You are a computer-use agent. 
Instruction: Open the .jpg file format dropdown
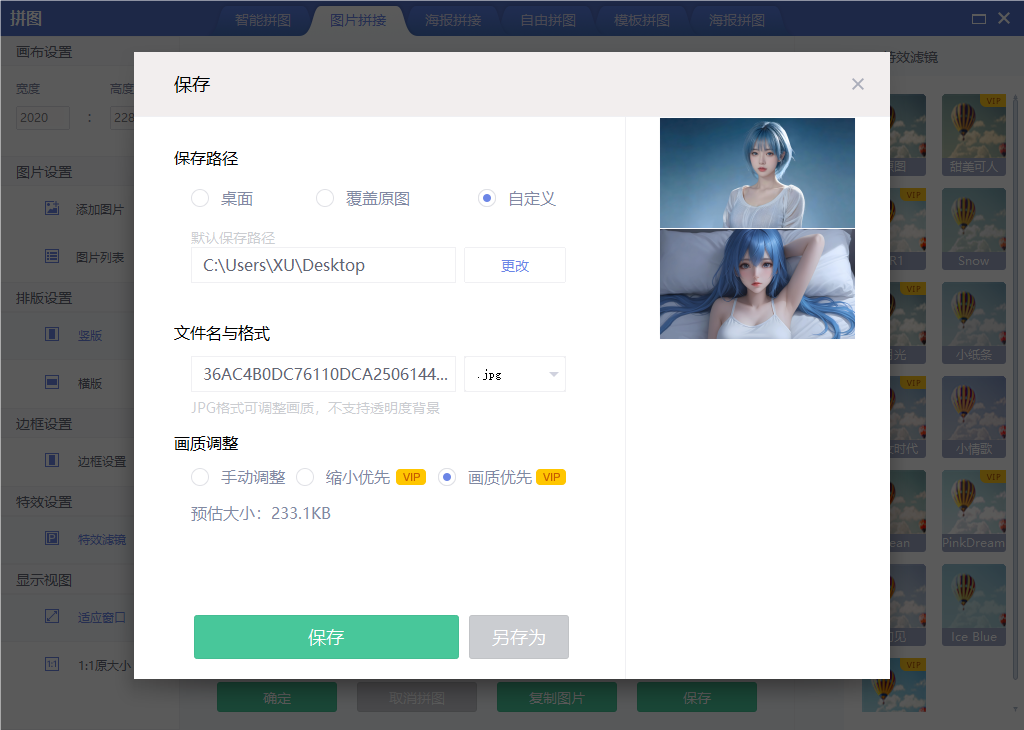point(514,373)
